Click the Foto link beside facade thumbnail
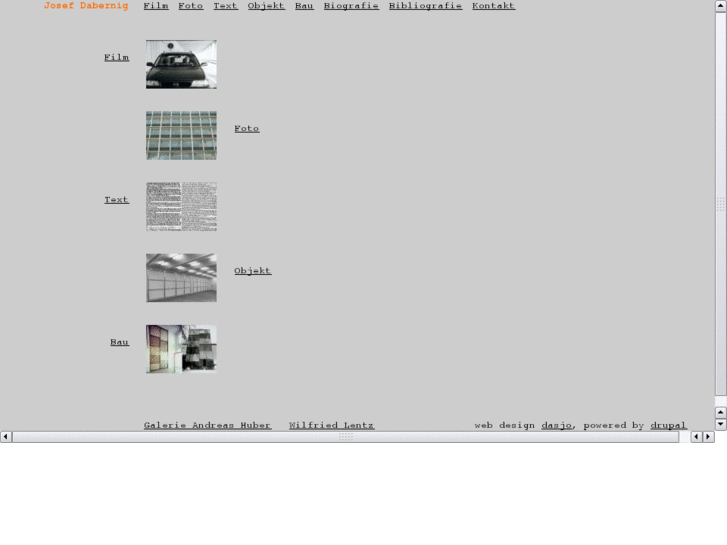Screen dimensions: 727x545 point(247,128)
